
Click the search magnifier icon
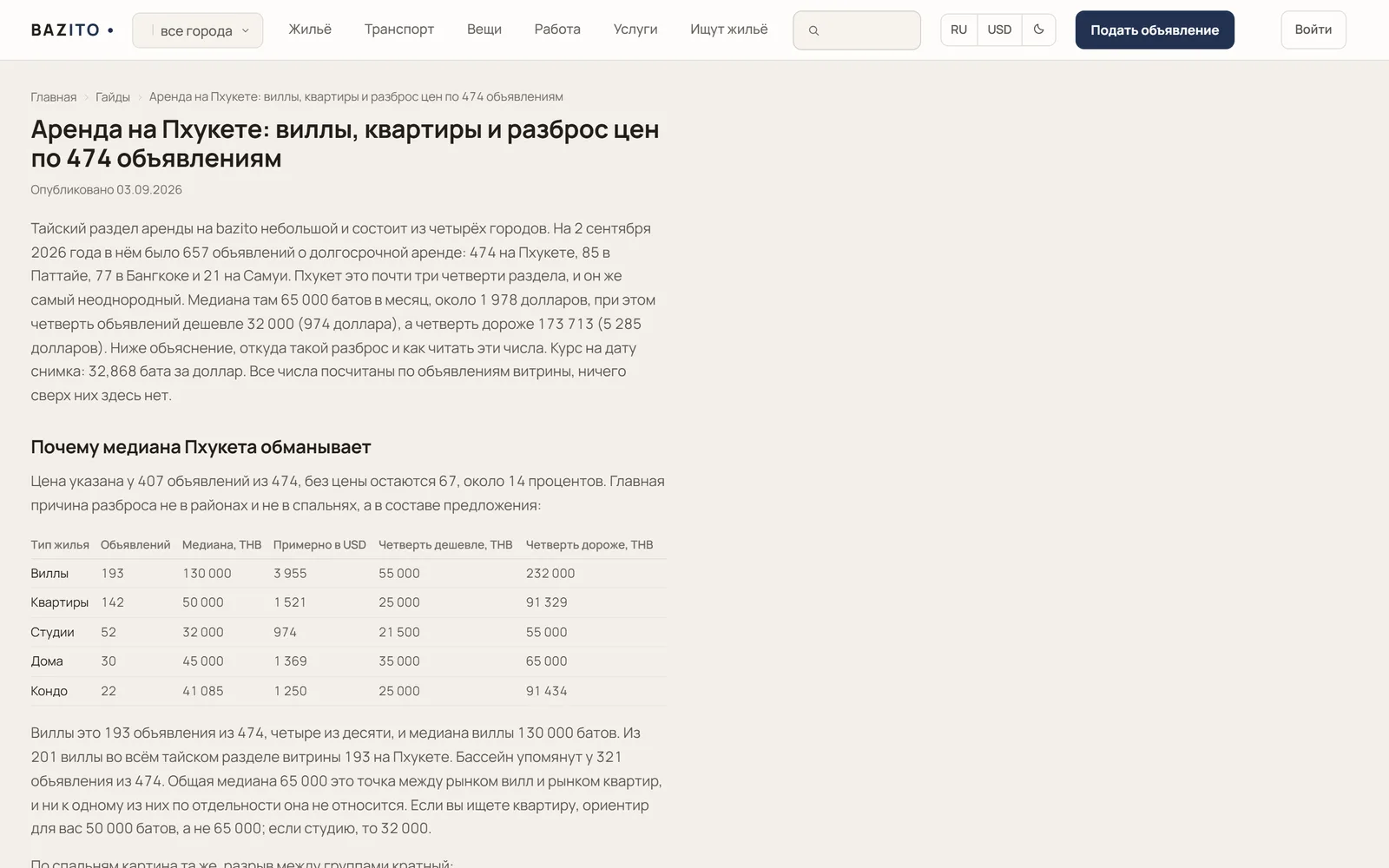pyautogui.click(x=813, y=30)
